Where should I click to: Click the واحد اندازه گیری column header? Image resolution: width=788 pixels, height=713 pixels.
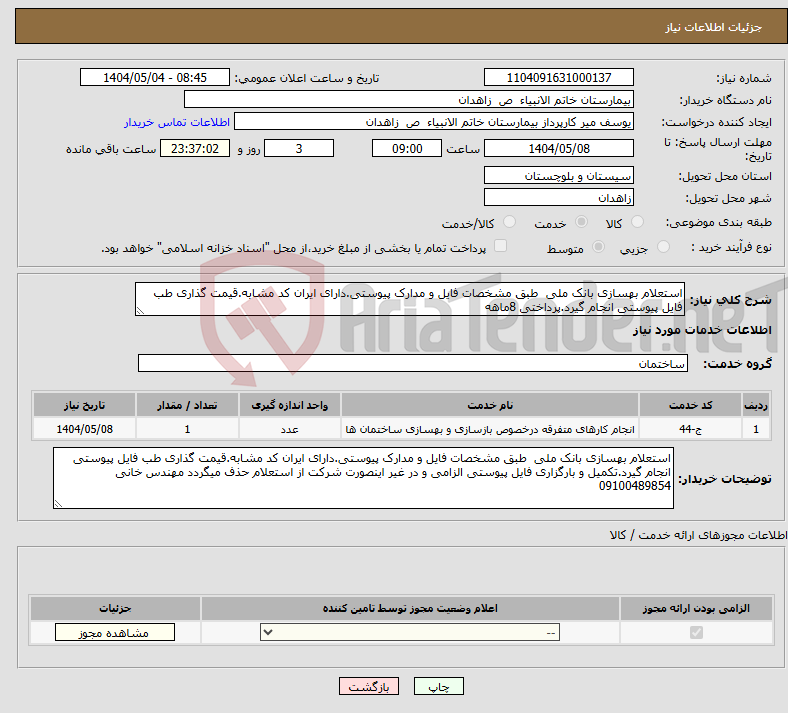click(289, 405)
